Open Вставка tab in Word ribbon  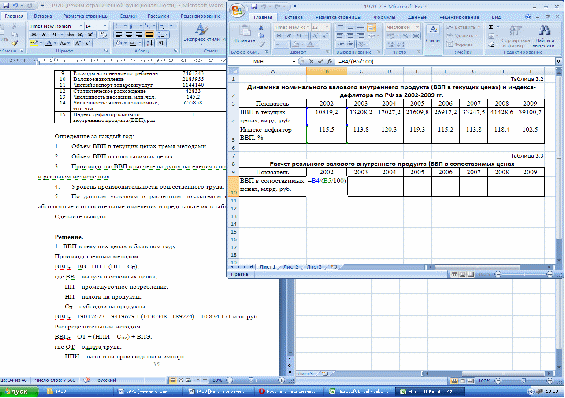[x=43, y=16]
